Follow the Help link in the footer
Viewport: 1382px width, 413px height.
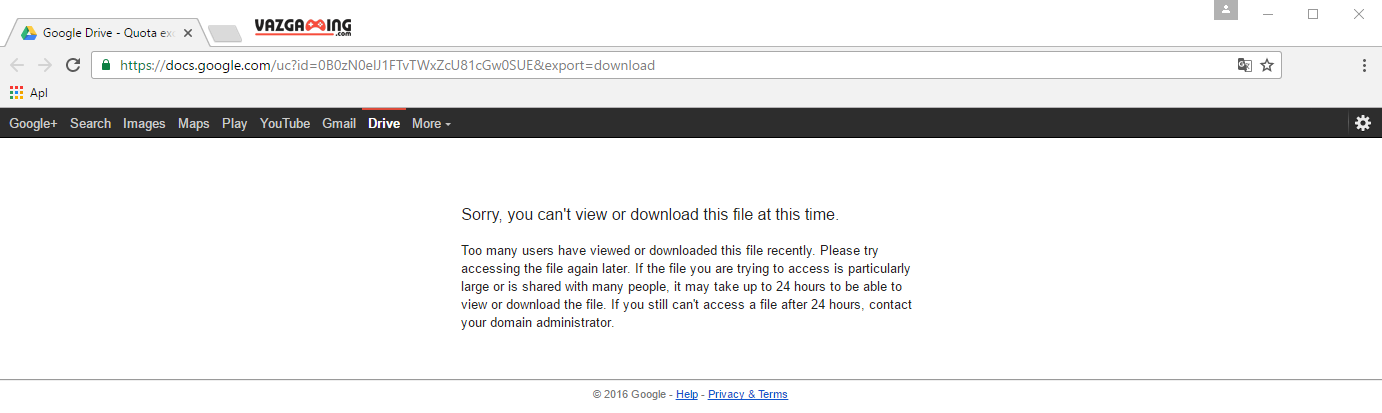[x=687, y=394]
